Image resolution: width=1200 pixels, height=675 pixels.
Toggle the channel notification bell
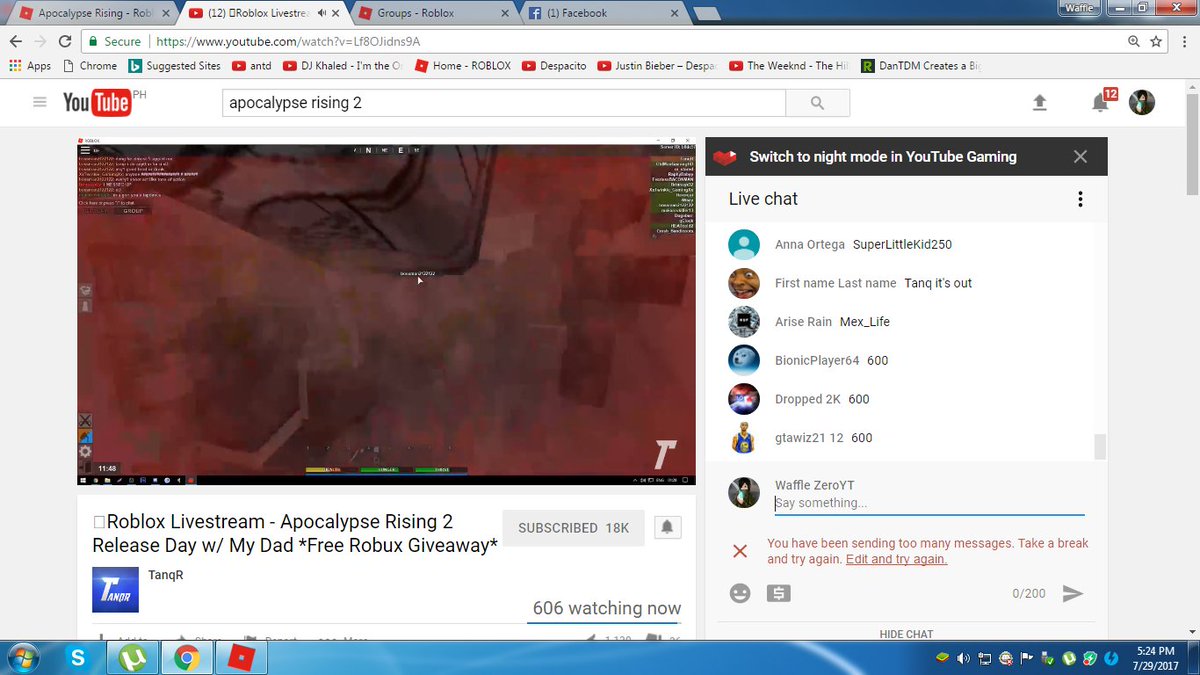click(x=668, y=527)
